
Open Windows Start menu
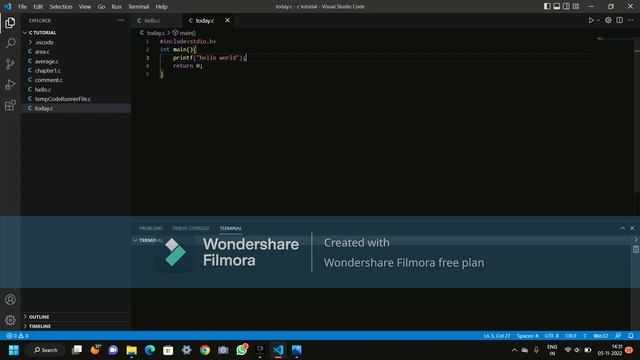click(x=13, y=350)
